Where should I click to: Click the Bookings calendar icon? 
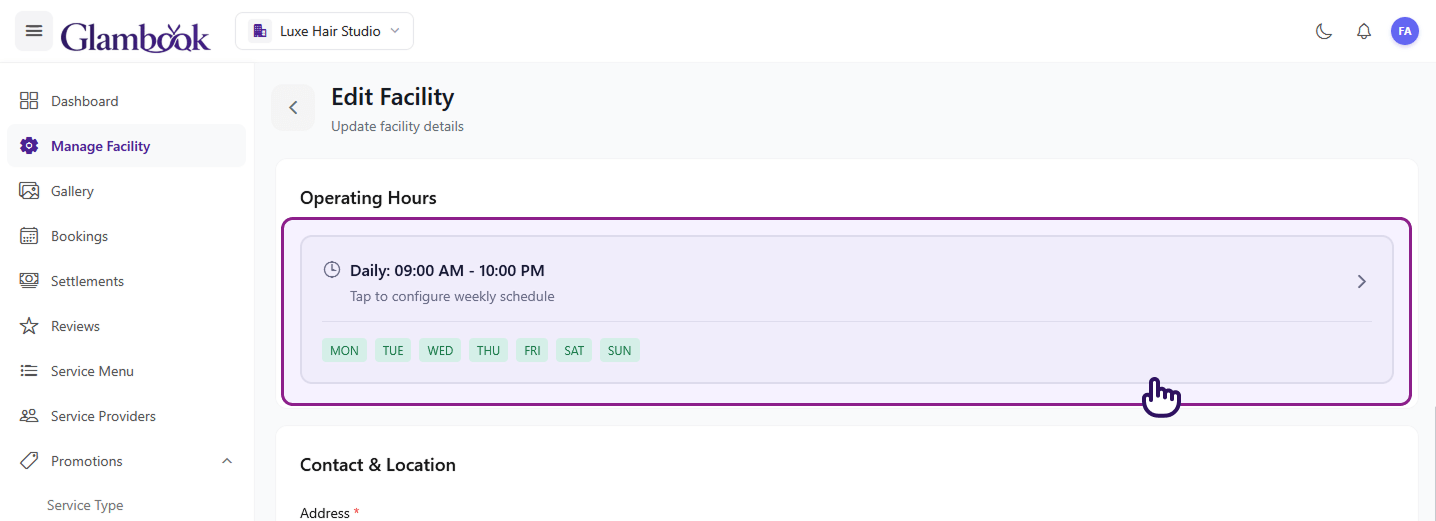click(x=29, y=236)
